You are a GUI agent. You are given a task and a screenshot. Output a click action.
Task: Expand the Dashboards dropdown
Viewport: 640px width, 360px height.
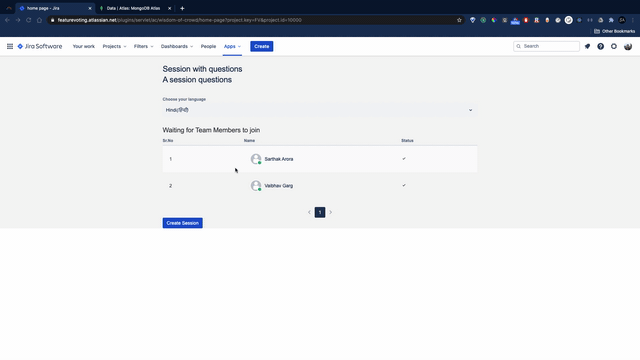(x=177, y=47)
